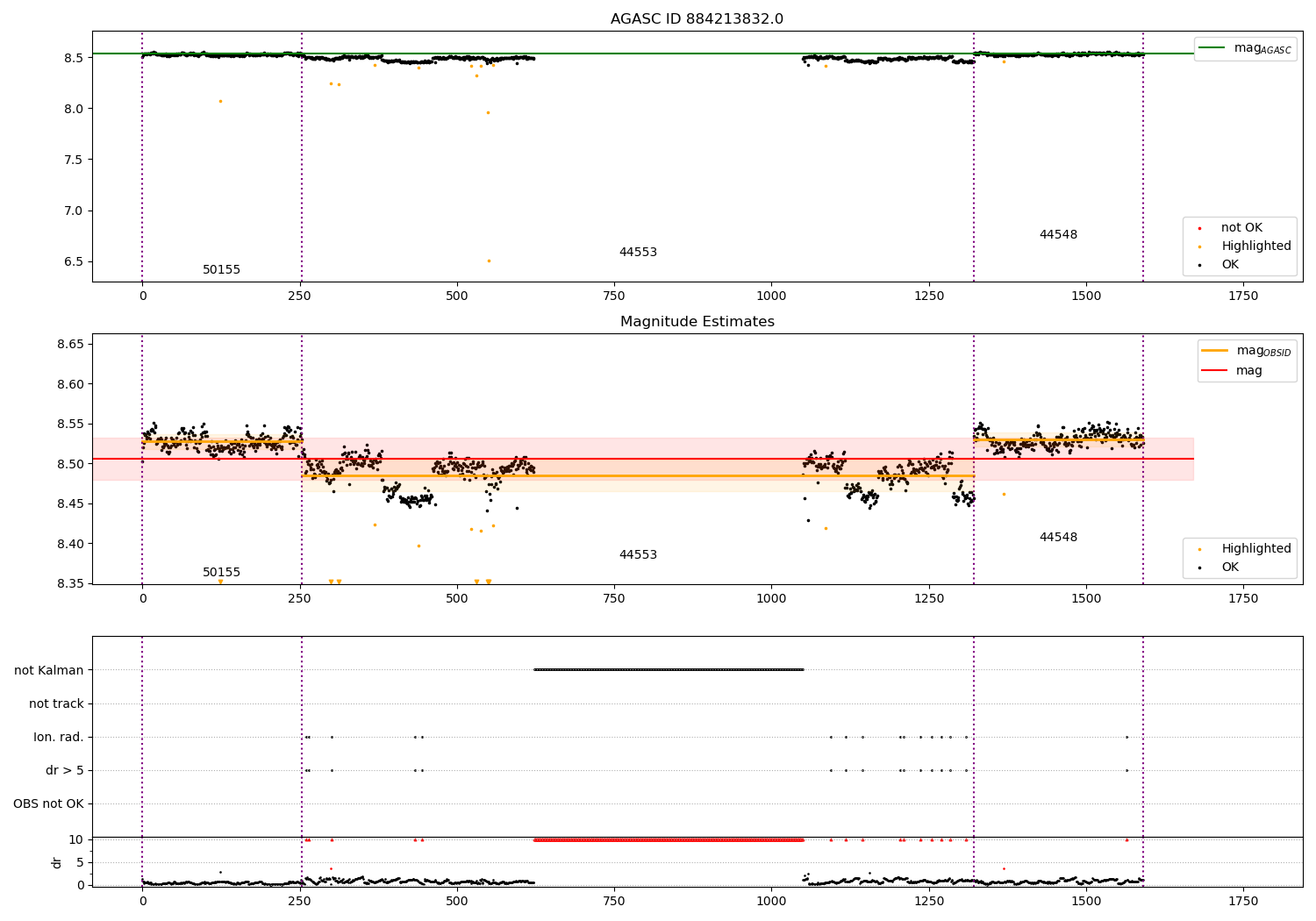This screenshot has width=1316, height=921.
Task: Click the dotted boundary line near 1590 in bottom panel
Action: point(1143,761)
